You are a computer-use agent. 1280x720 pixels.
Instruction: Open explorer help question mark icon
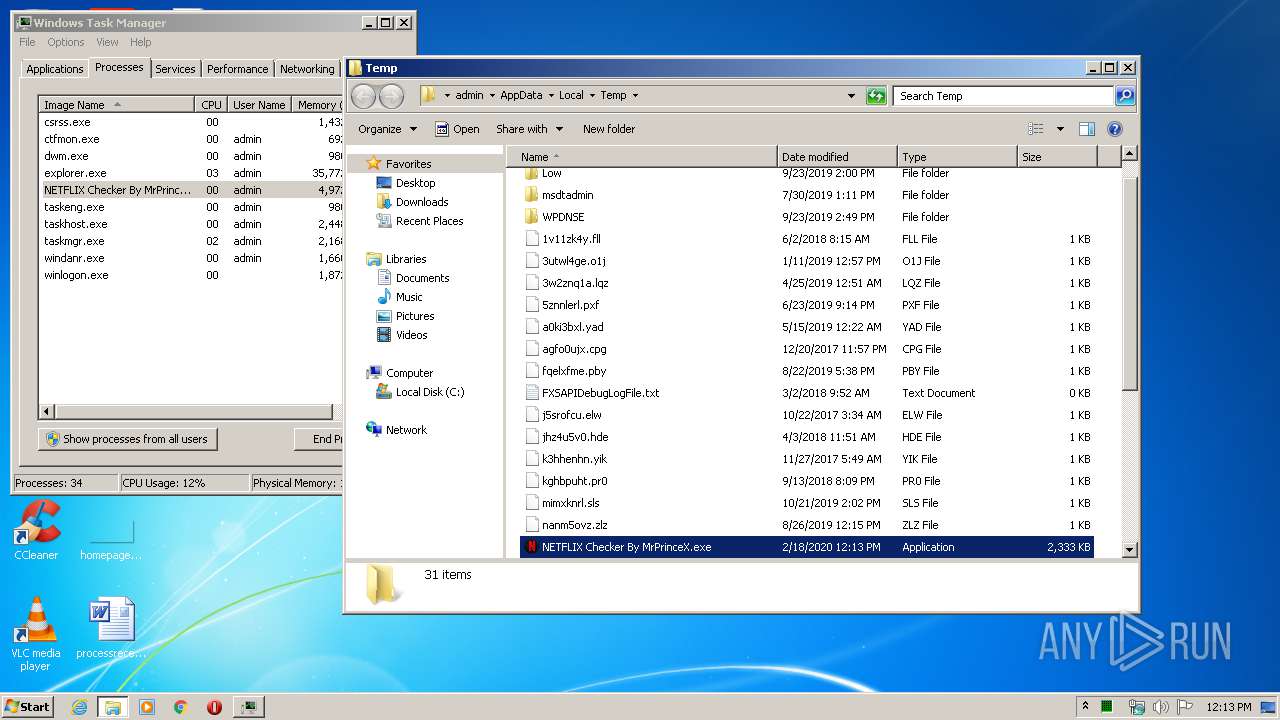pos(1115,129)
